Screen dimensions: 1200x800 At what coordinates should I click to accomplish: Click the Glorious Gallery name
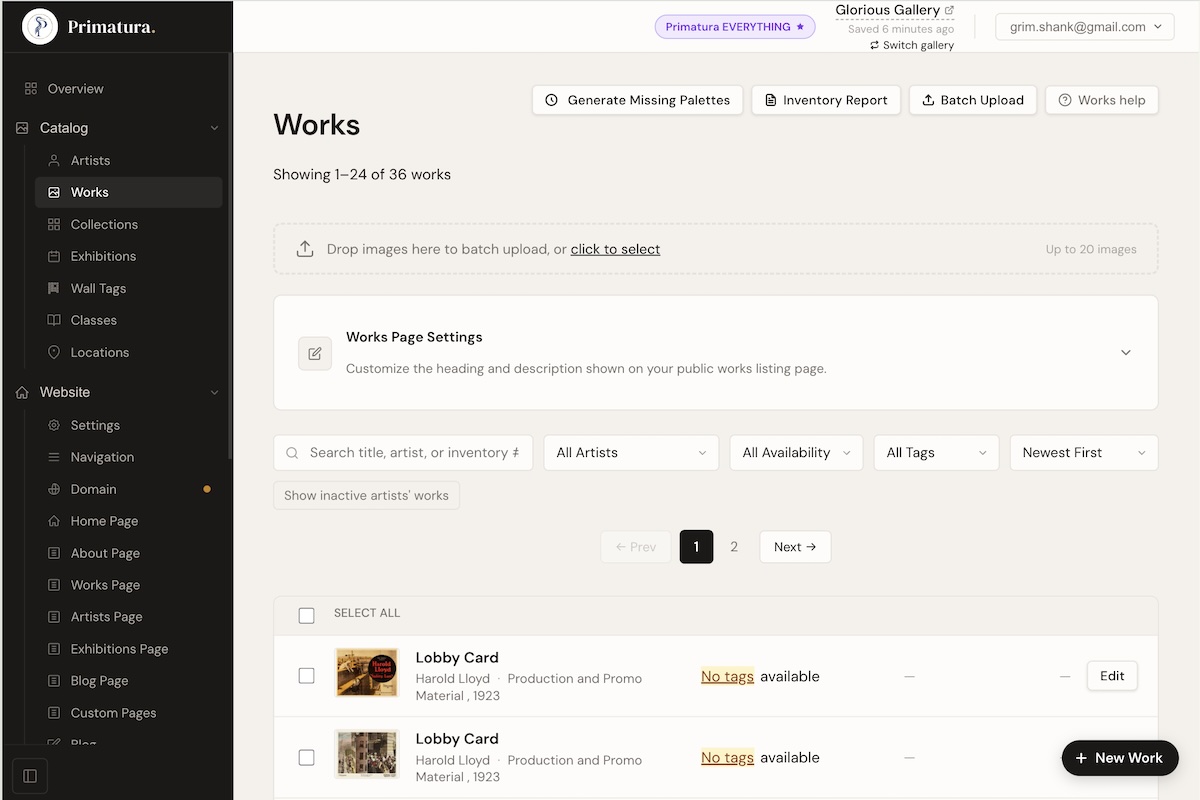point(888,10)
